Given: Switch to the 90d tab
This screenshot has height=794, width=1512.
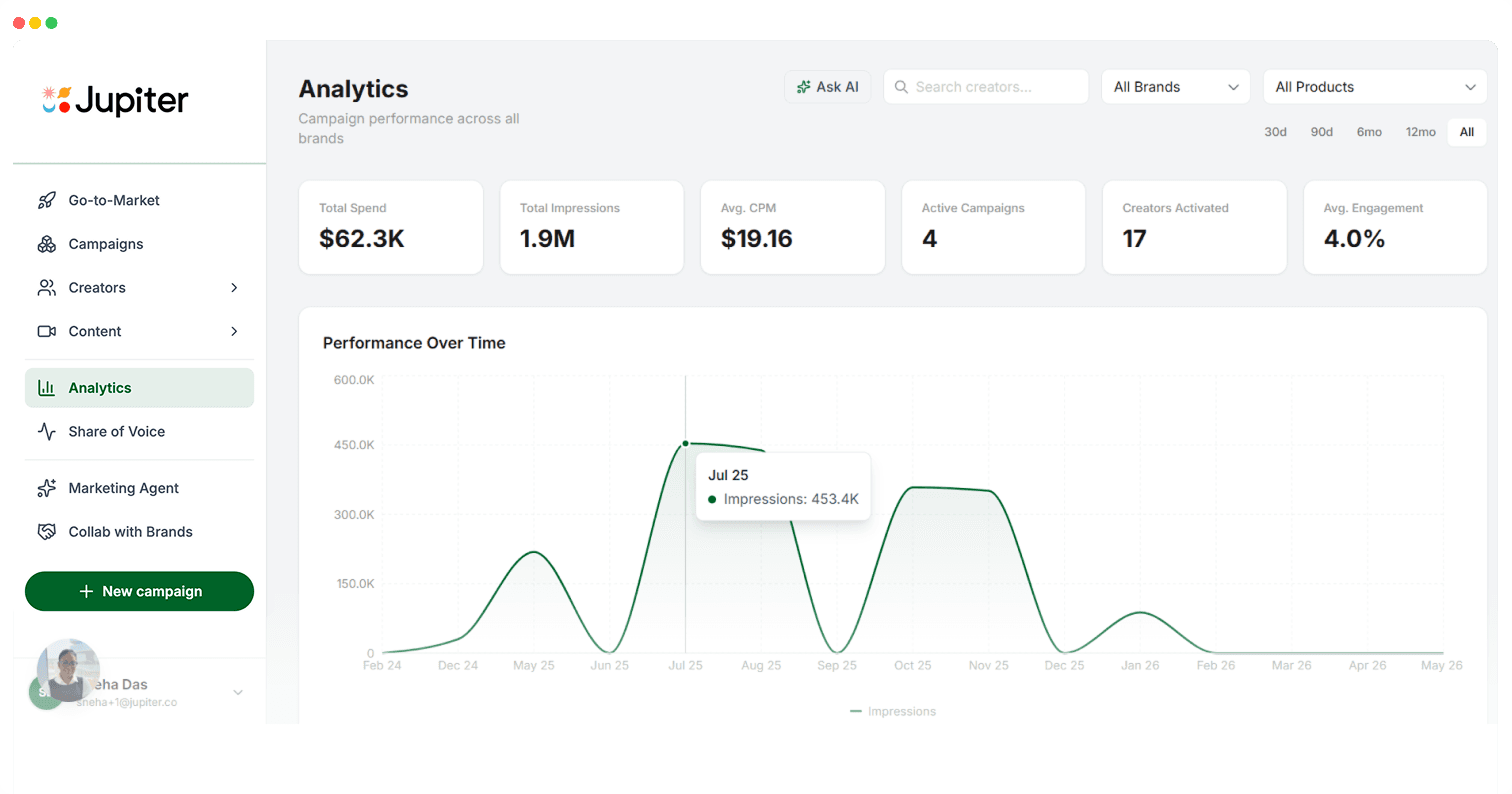Looking at the screenshot, I should [1322, 131].
